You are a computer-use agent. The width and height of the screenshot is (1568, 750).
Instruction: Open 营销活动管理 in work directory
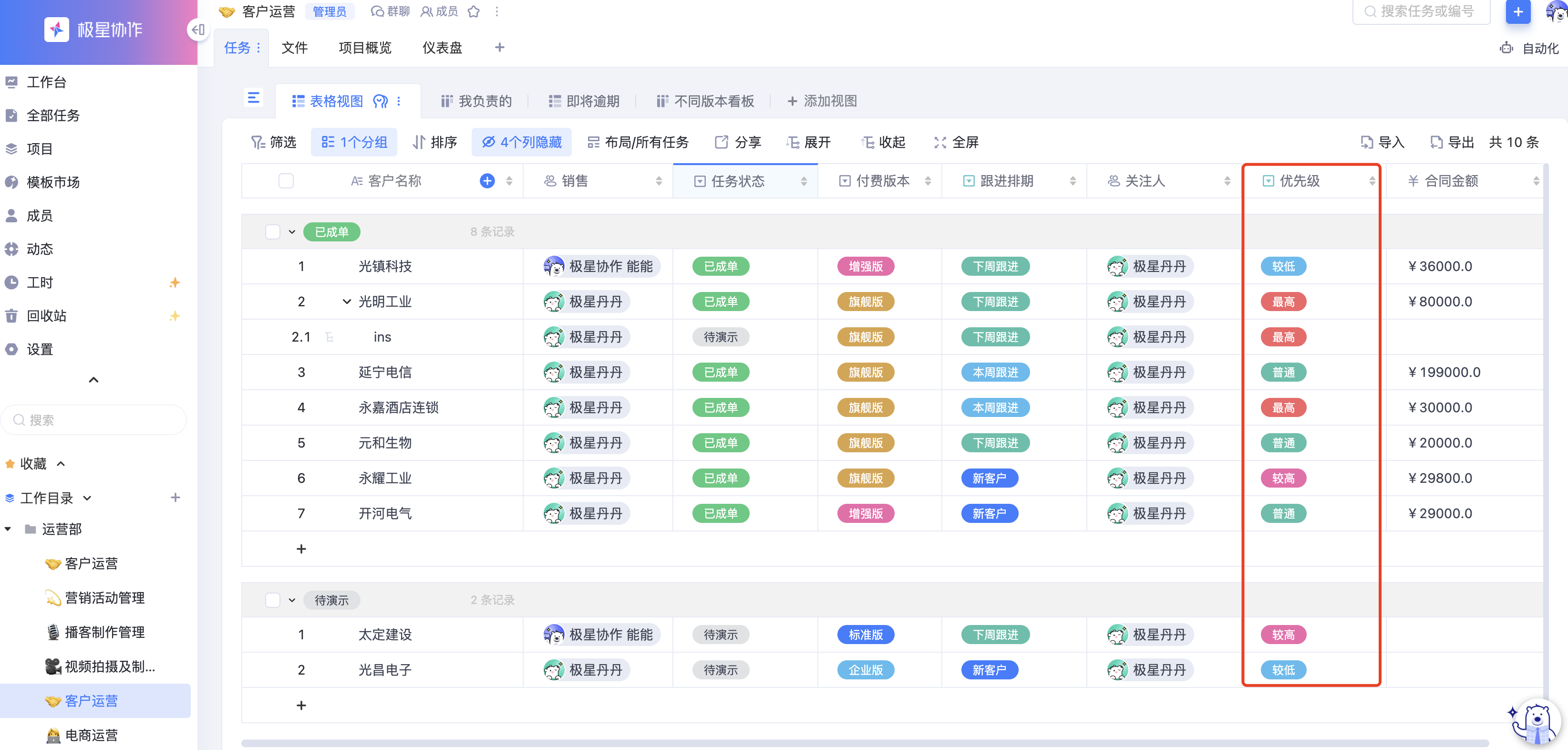click(95, 598)
